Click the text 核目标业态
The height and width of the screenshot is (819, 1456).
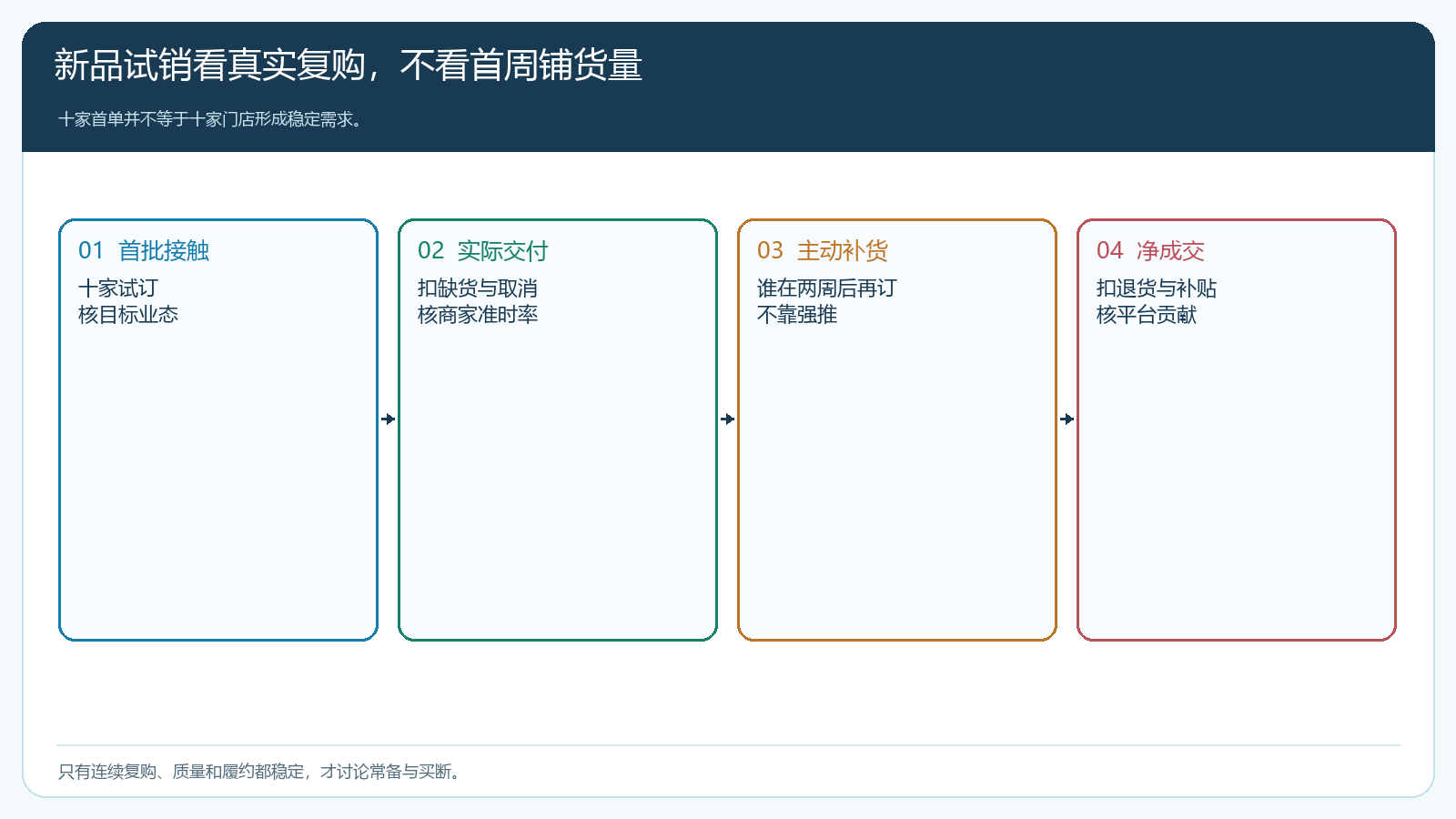click(x=128, y=315)
